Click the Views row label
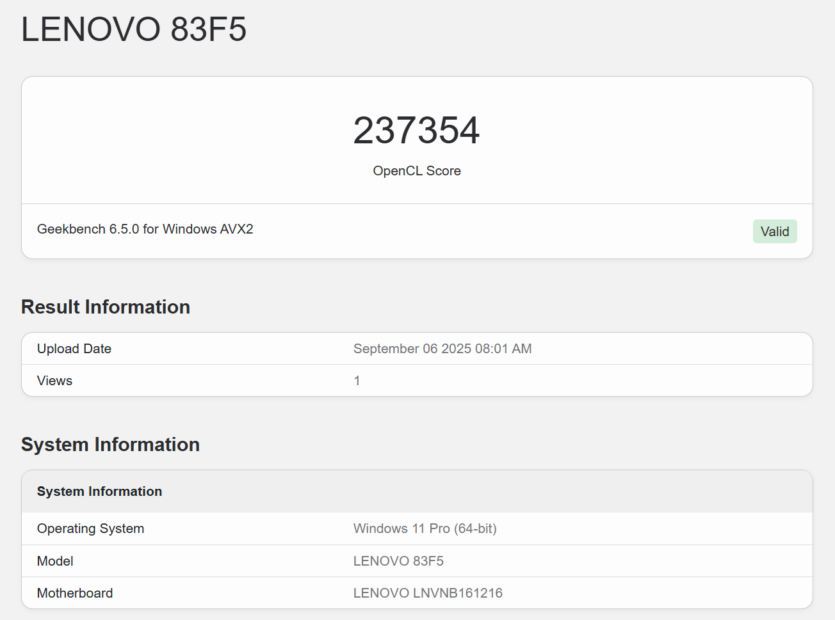Image resolution: width=835 pixels, height=620 pixels. (54, 380)
